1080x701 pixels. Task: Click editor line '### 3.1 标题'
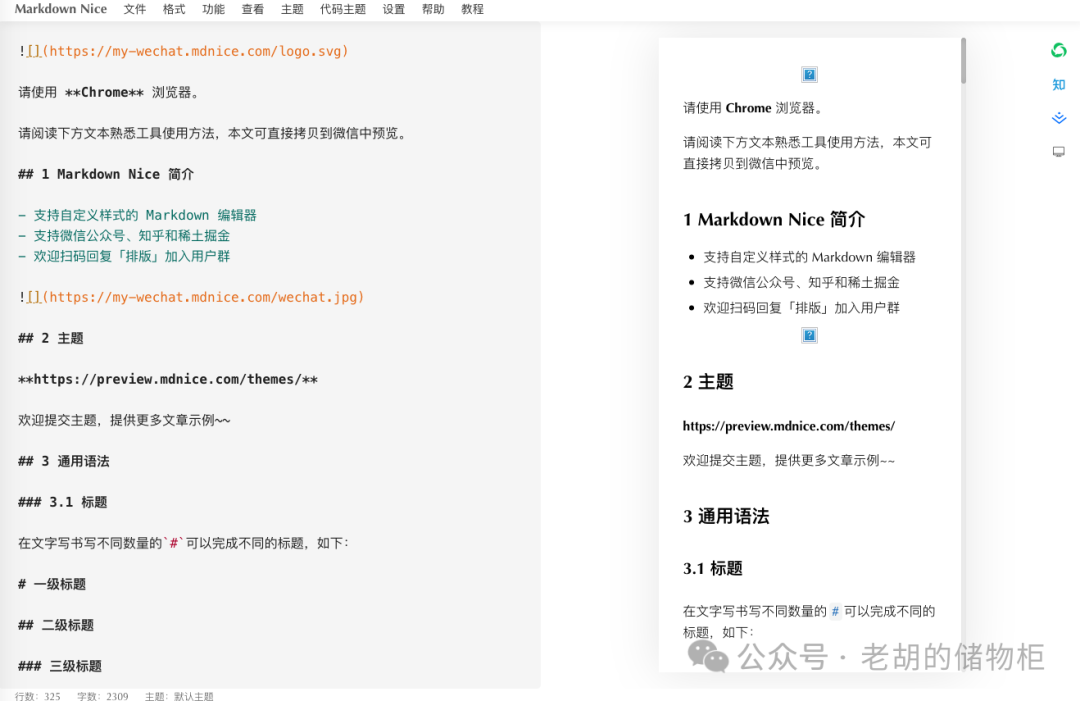coord(63,502)
